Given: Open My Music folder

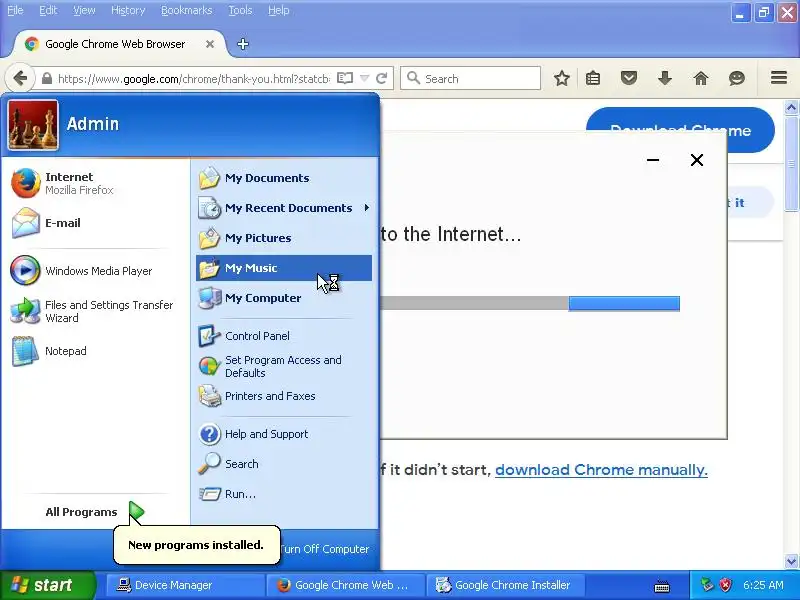Looking at the screenshot, I should click(x=284, y=268).
